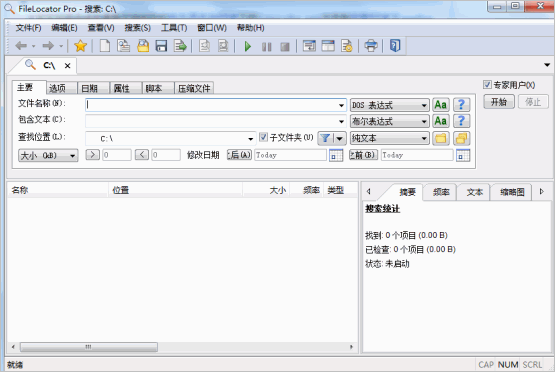Open the 布尔表达式 dropdown
The image size is (555, 372).
point(390,121)
